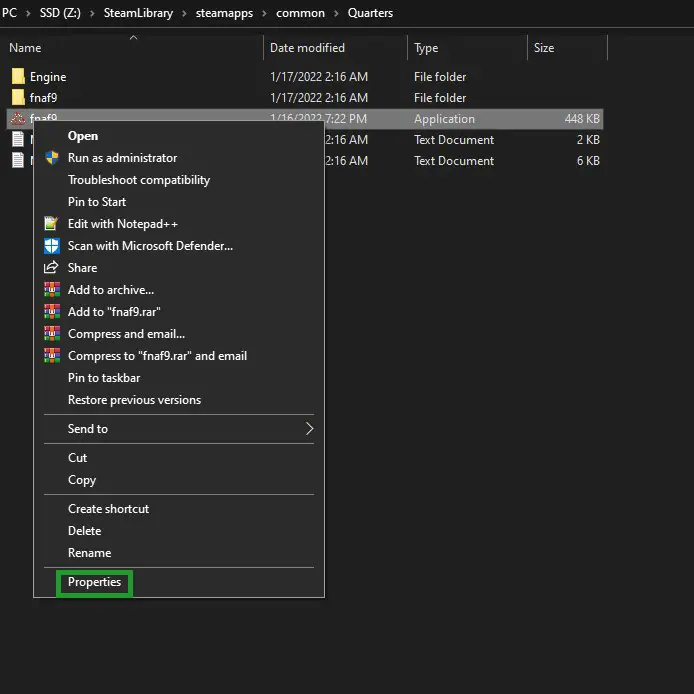The height and width of the screenshot is (694, 694).
Task: Expand breadcrumb chevron after SSD (Z:)
Action: 92,13
